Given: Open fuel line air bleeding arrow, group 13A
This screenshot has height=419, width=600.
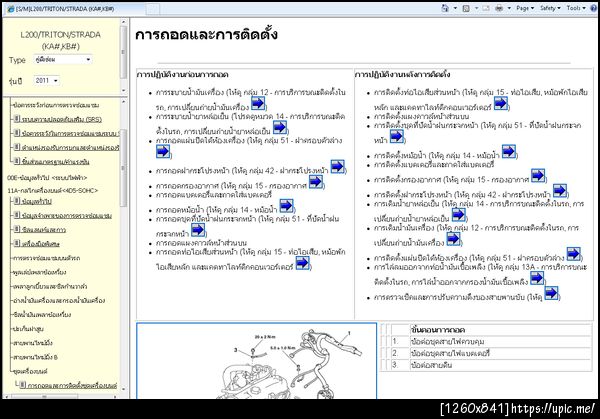Looking at the screenshot, I should (x=537, y=278).
